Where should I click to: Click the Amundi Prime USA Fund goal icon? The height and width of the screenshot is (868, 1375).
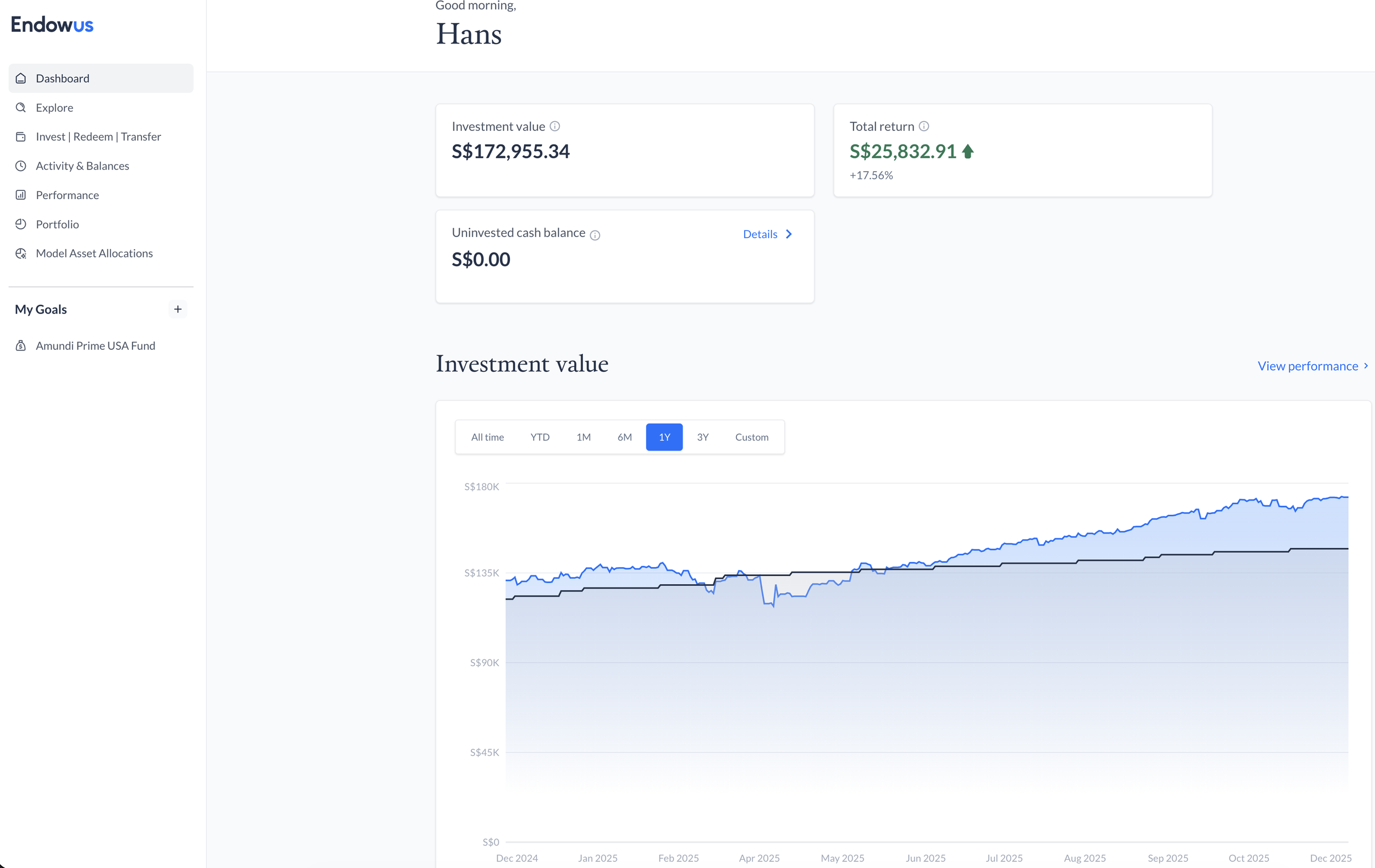pos(20,345)
